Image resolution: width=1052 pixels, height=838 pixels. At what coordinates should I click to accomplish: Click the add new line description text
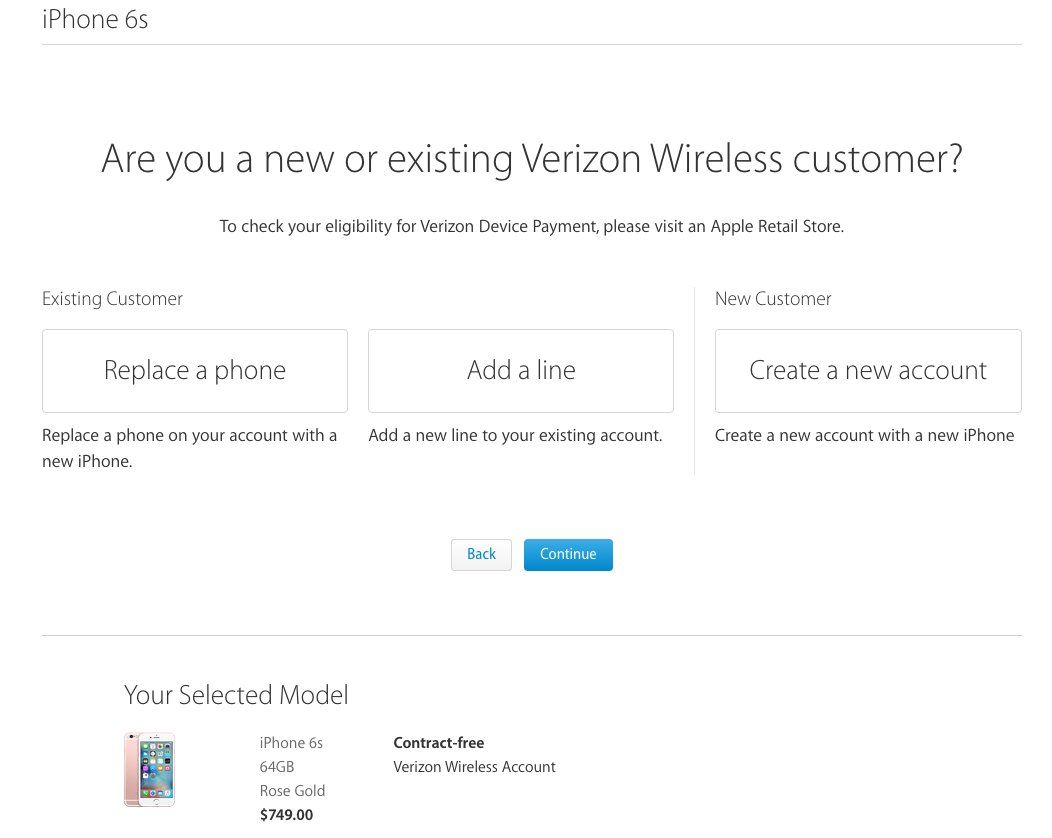point(515,435)
